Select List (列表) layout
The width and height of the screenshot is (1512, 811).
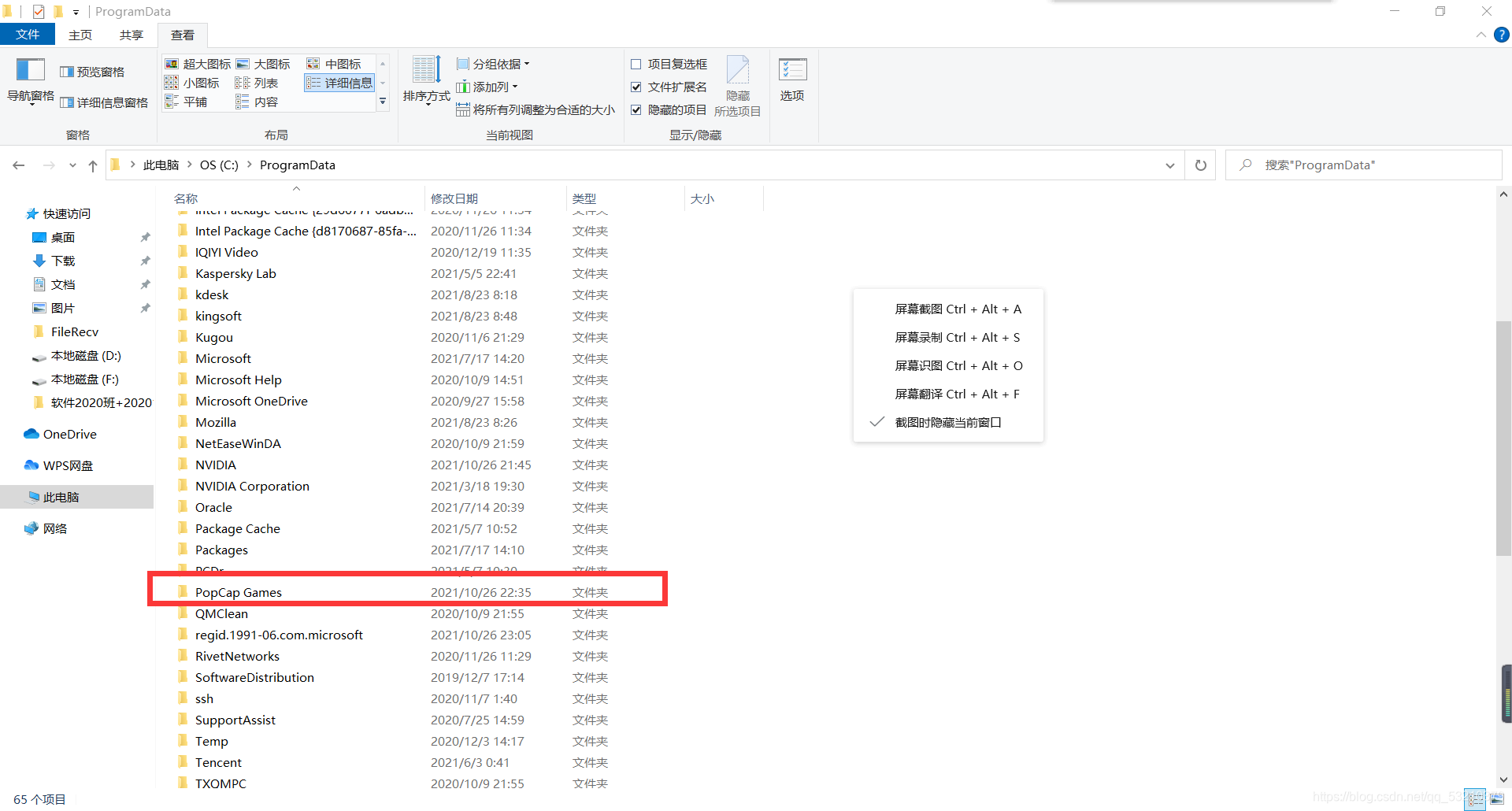258,83
